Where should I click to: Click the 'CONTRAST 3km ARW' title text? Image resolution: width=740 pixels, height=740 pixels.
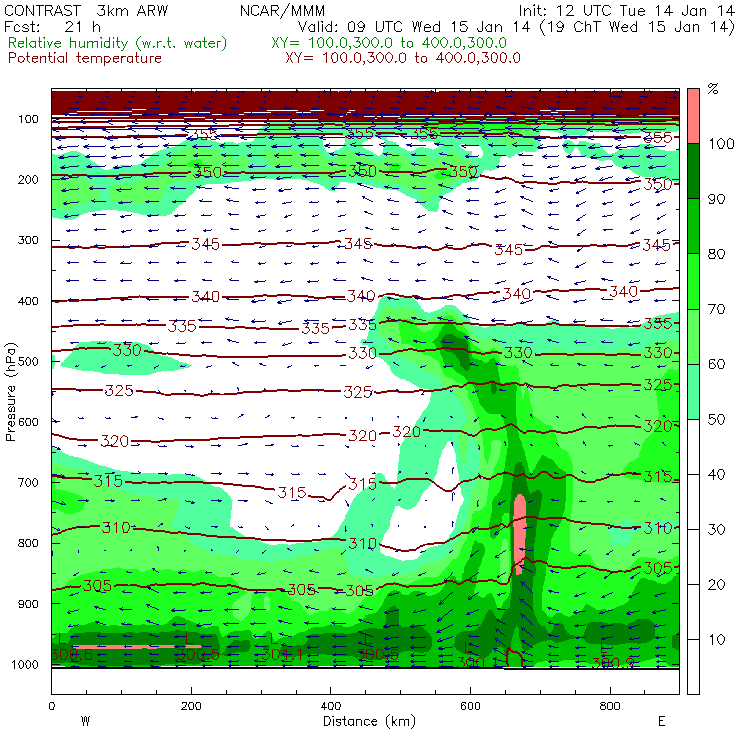click(85, 10)
